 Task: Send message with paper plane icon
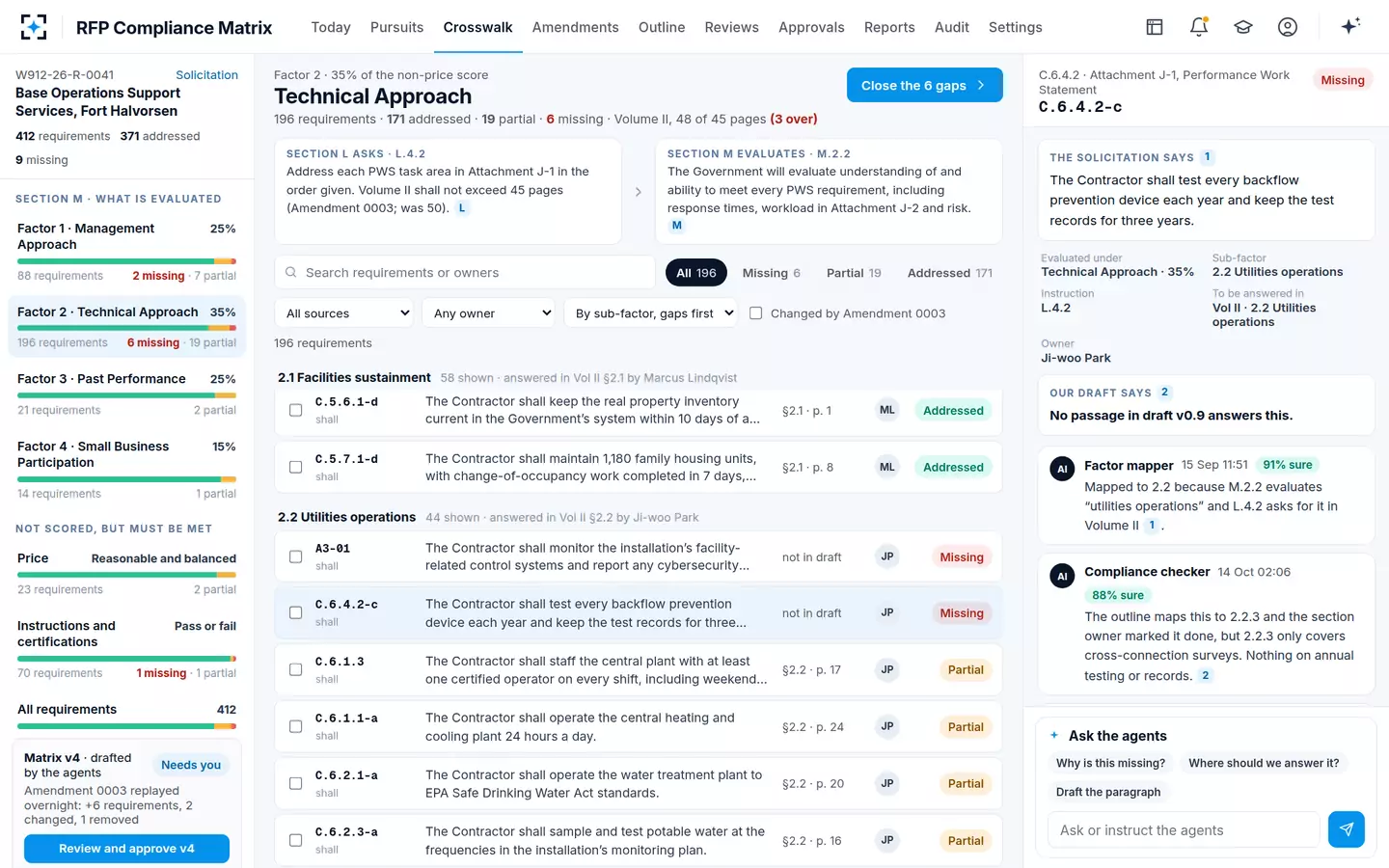[1347, 829]
